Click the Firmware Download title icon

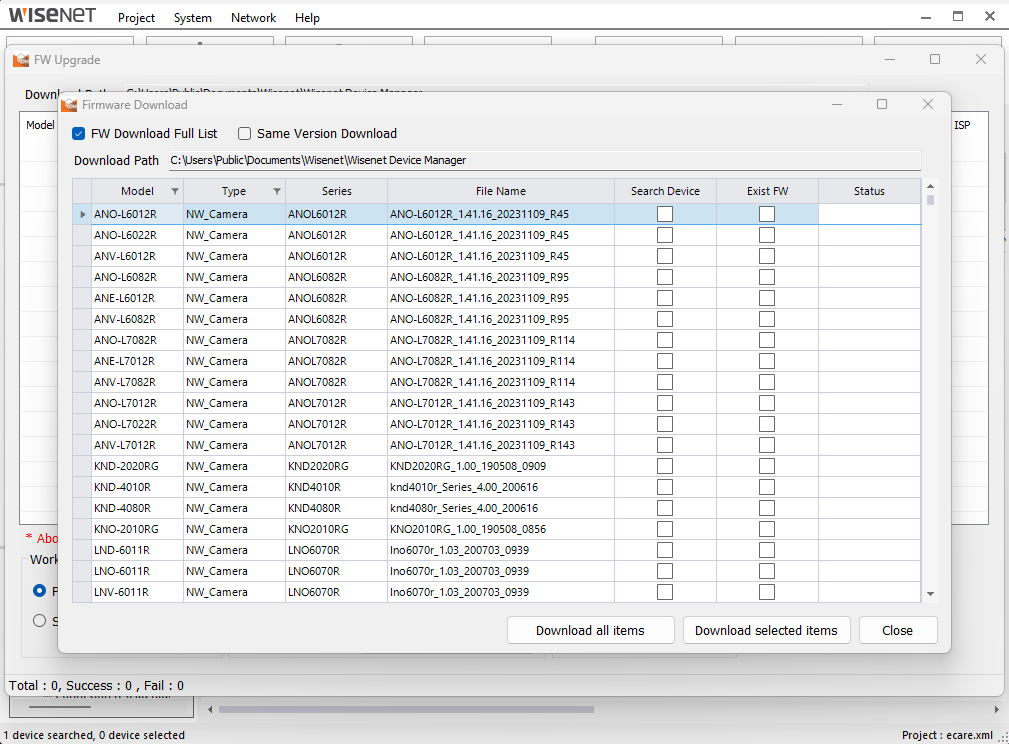pos(69,104)
